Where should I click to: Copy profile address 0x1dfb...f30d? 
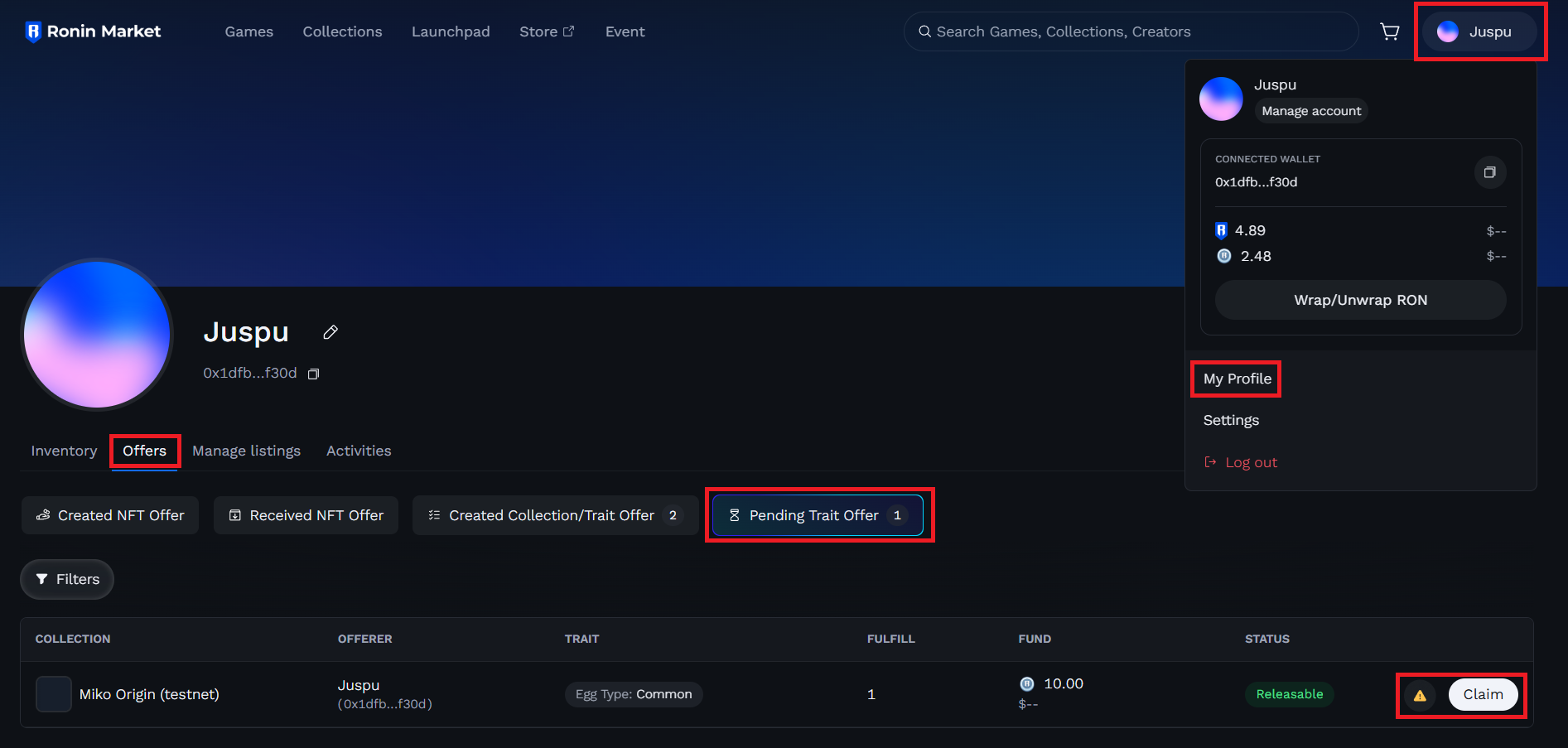point(313,374)
